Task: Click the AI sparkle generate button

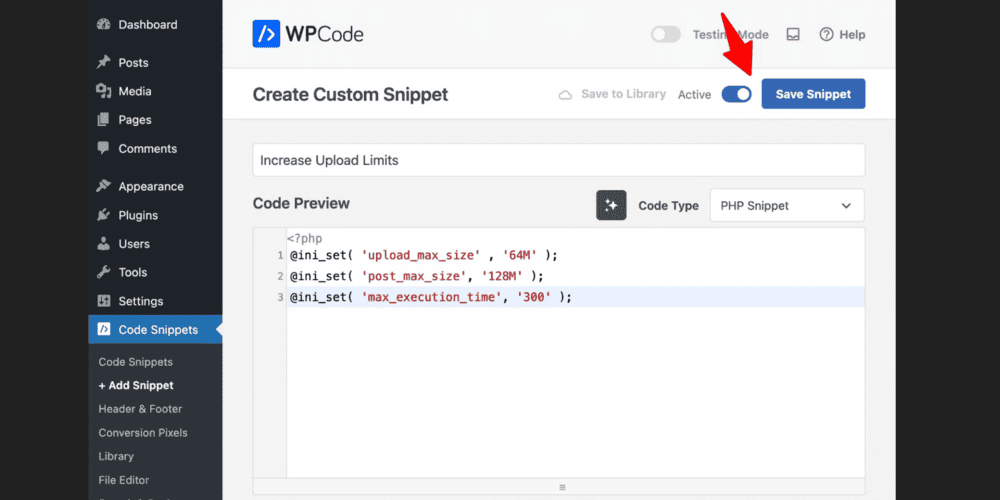Action: pyautogui.click(x=611, y=205)
